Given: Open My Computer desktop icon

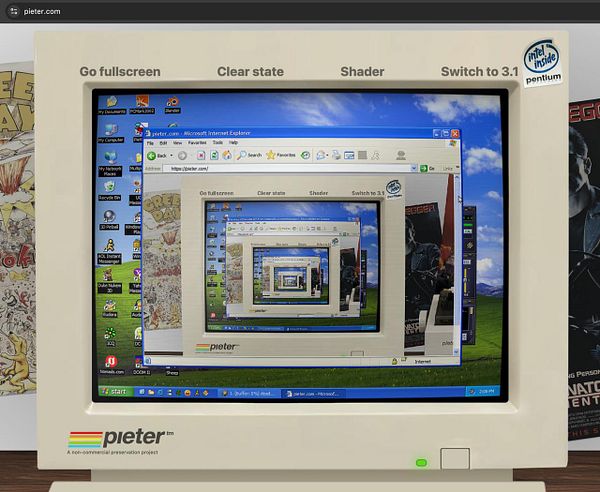Looking at the screenshot, I should point(111,133).
